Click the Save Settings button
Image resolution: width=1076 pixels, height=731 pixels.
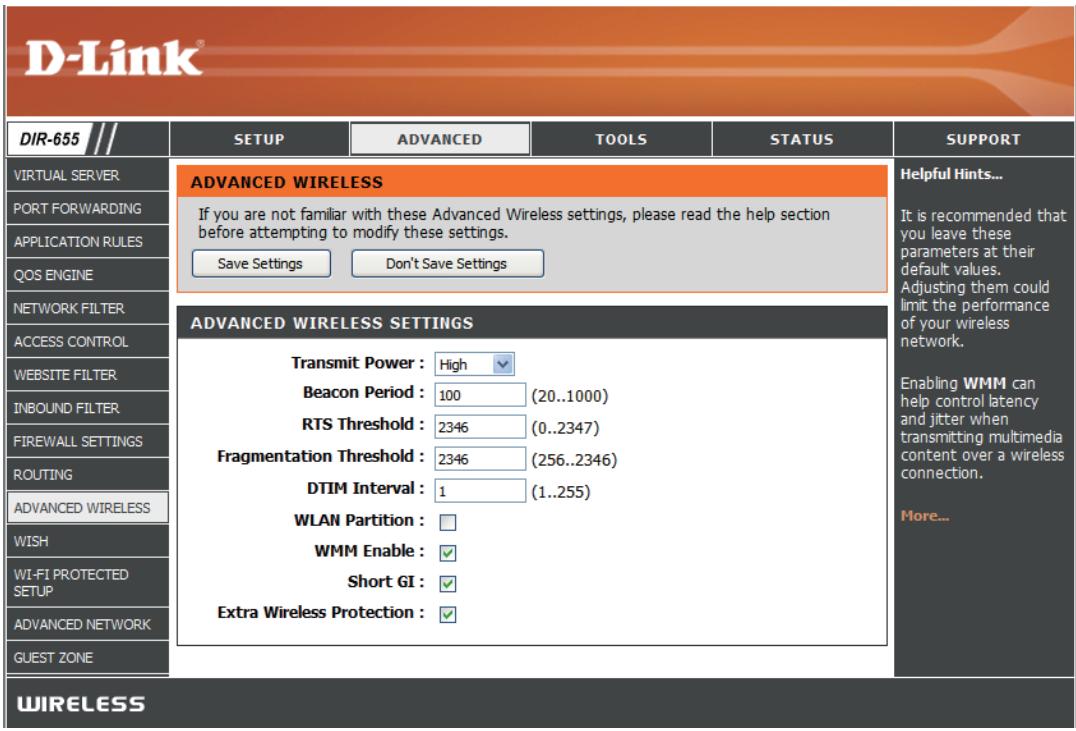pyautogui.click(x=261, y=264)
